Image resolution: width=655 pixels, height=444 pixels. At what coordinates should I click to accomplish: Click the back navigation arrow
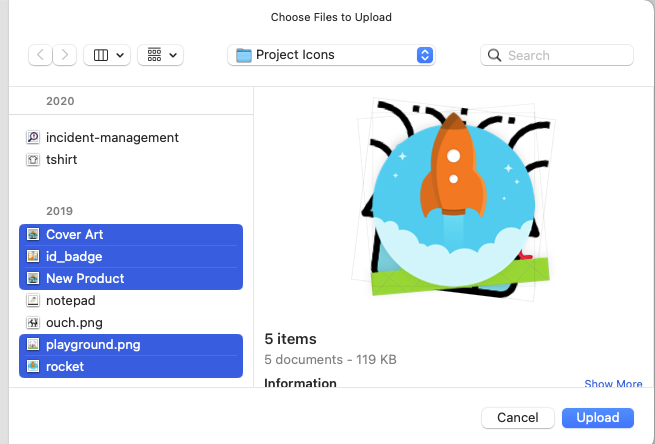click(41, 55)
